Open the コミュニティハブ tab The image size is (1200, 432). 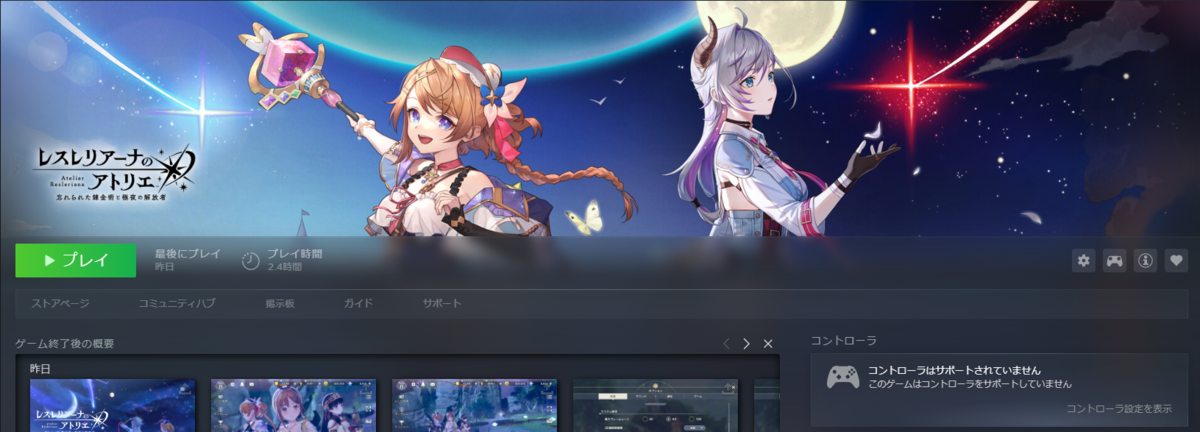(x=176, y=303)
